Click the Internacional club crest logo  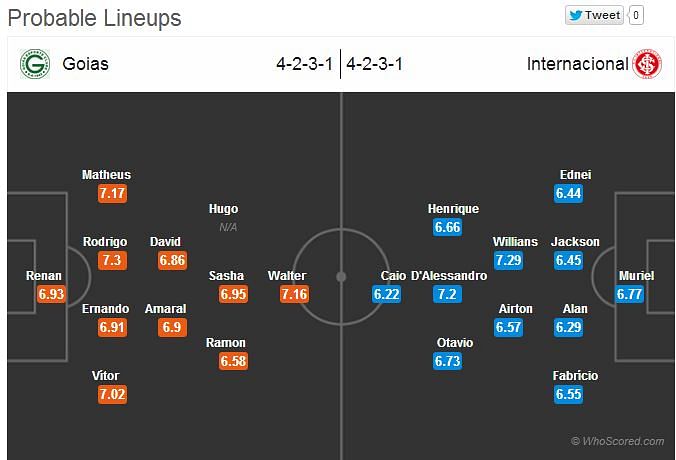tap(647, 64)
